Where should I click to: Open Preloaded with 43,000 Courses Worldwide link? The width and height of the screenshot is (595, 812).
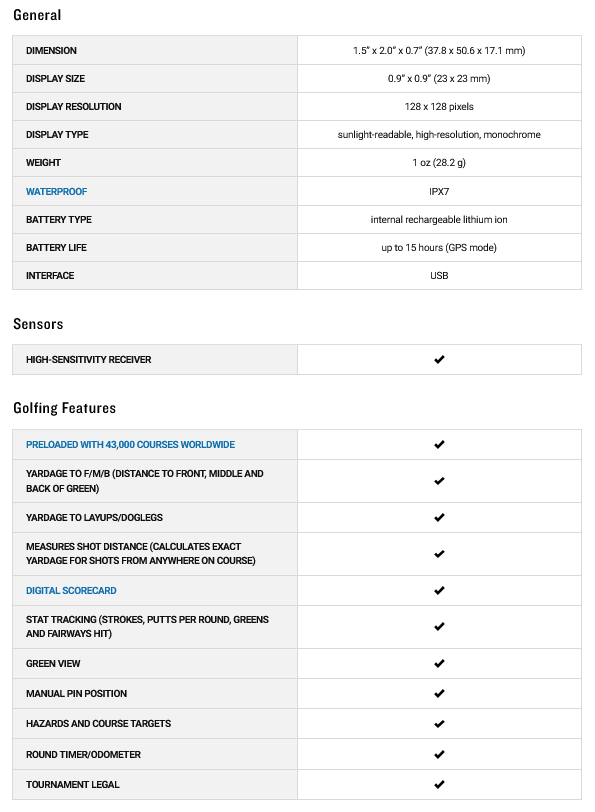coord(130,445)
